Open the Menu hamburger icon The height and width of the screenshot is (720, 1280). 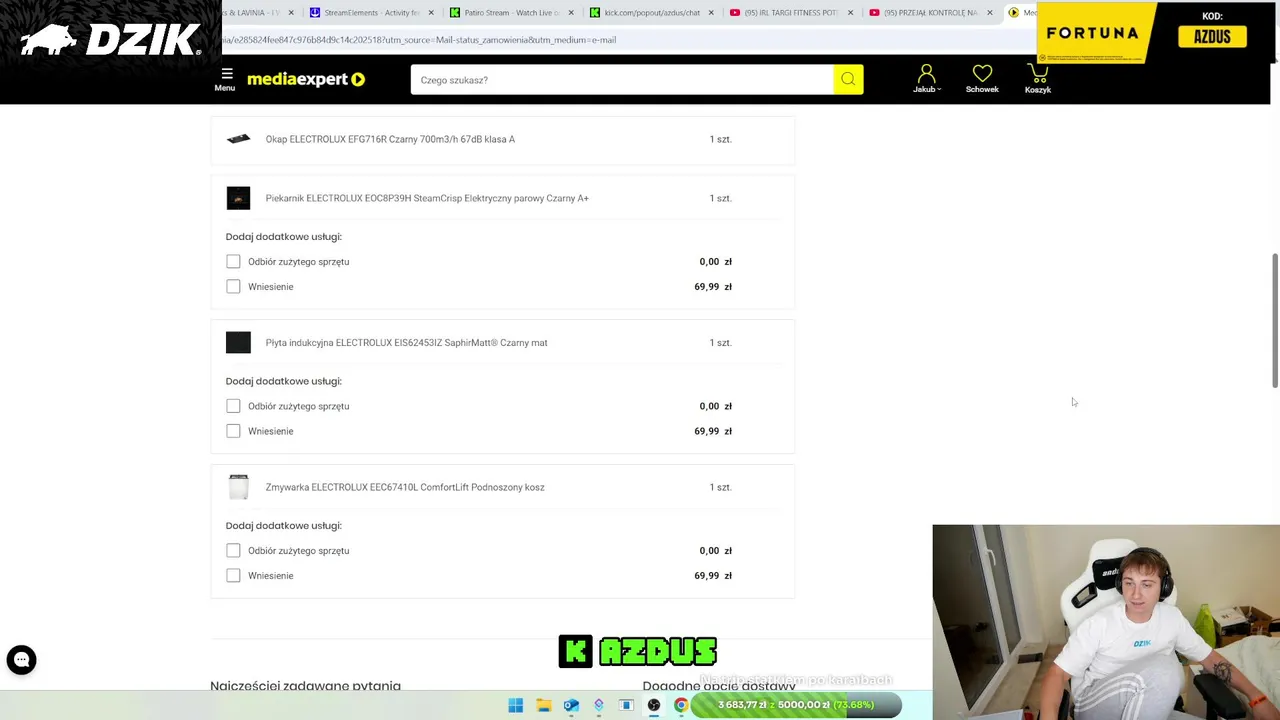pos(226,74)
